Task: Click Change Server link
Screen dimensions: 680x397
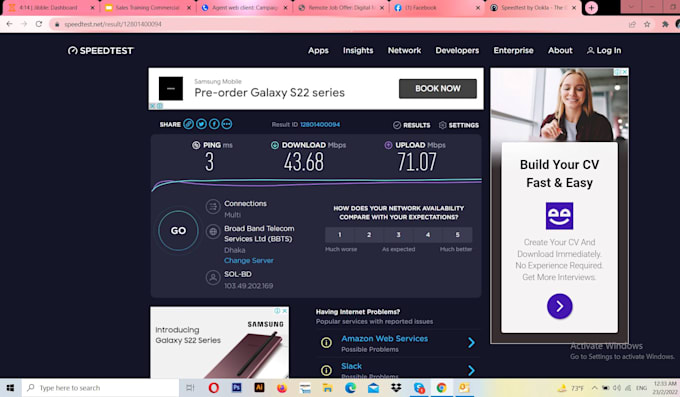Action: [248, 260]
